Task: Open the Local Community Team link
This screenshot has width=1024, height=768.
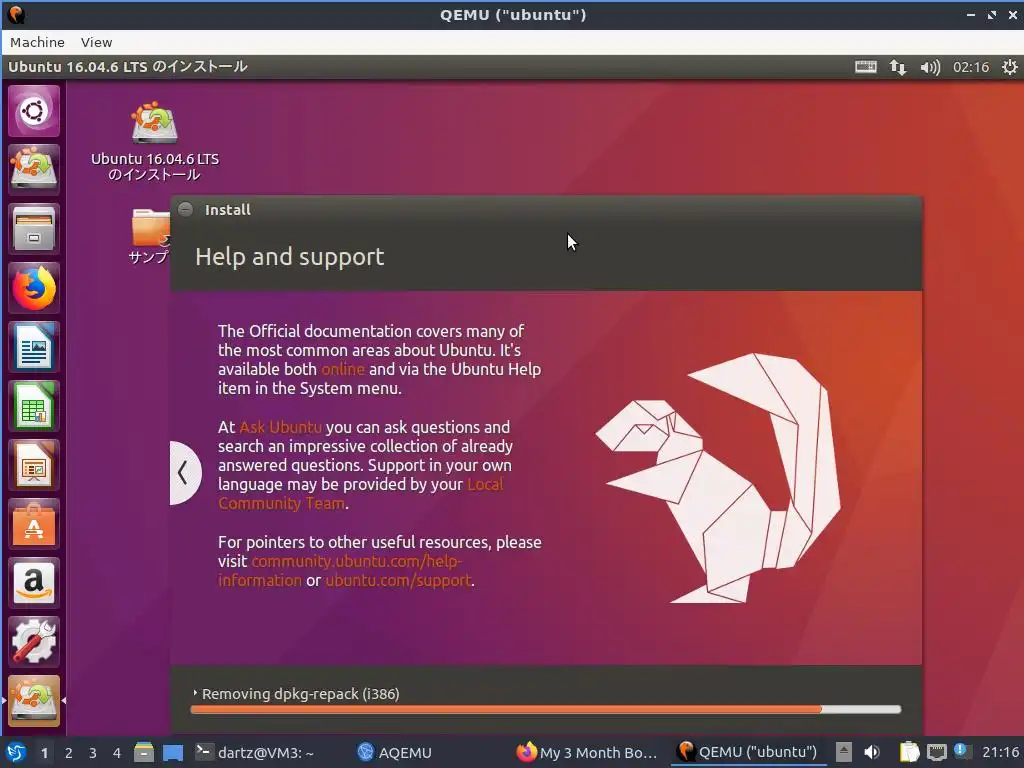Action: pyautogui.click(x=360, y=494)
